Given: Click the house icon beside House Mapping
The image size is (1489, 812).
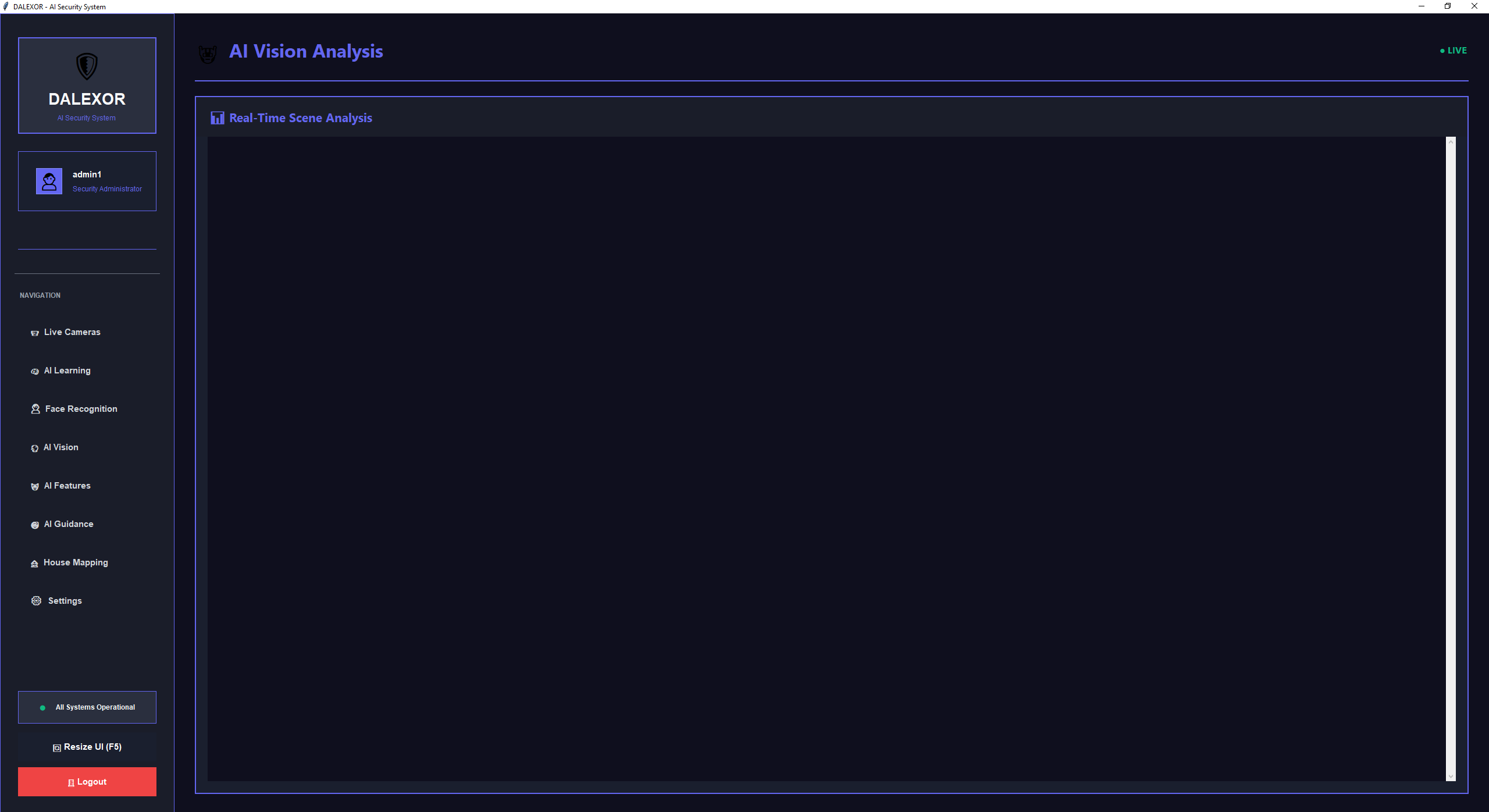Looking at the screenshot, I should [x=34, y=563].
